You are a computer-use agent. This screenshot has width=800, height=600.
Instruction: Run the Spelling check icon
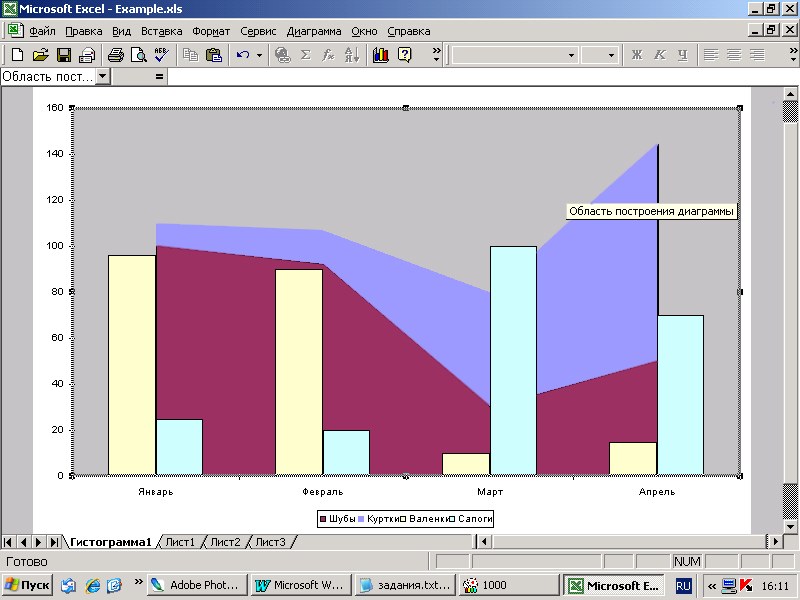point(162,55)
